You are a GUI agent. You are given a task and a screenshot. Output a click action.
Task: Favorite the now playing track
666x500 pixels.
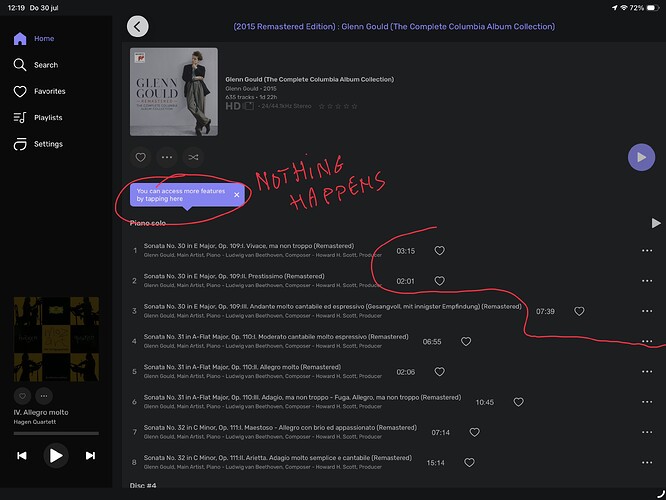point(22,396)
